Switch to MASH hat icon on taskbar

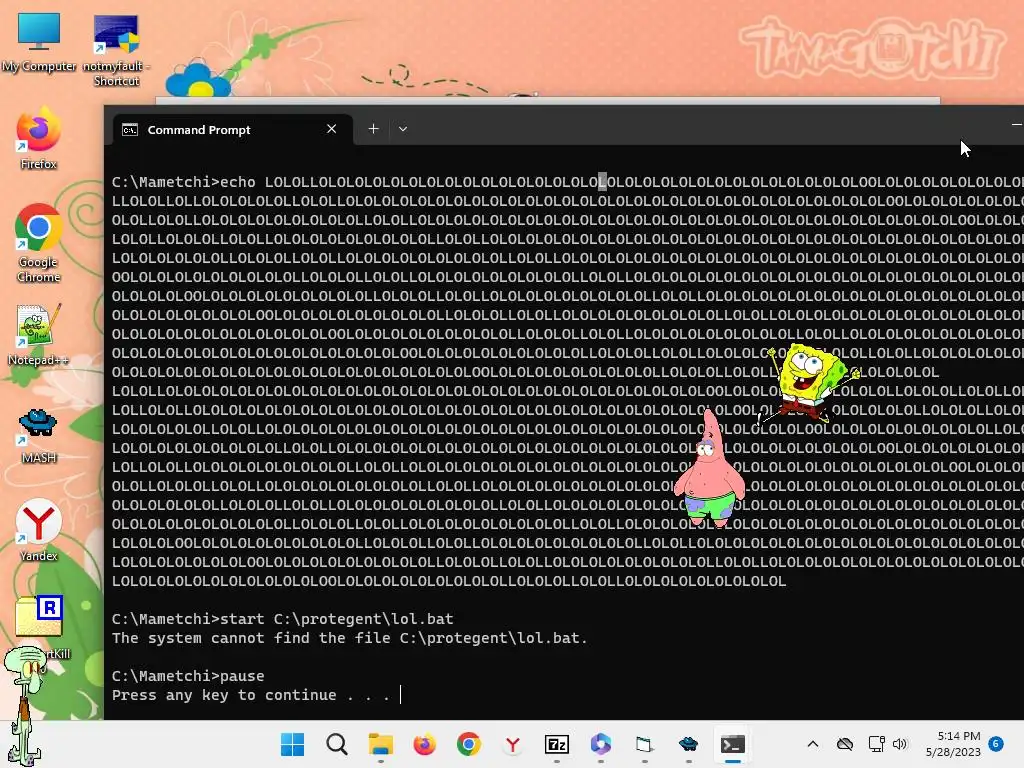[x=688, y=744]
